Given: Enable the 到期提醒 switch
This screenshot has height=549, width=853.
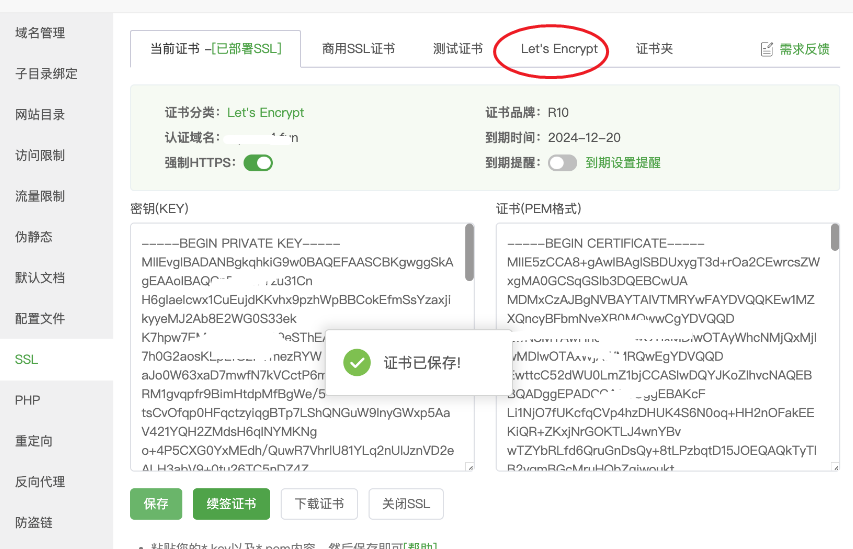Looking at the screenshot, I should coord(563,163).
